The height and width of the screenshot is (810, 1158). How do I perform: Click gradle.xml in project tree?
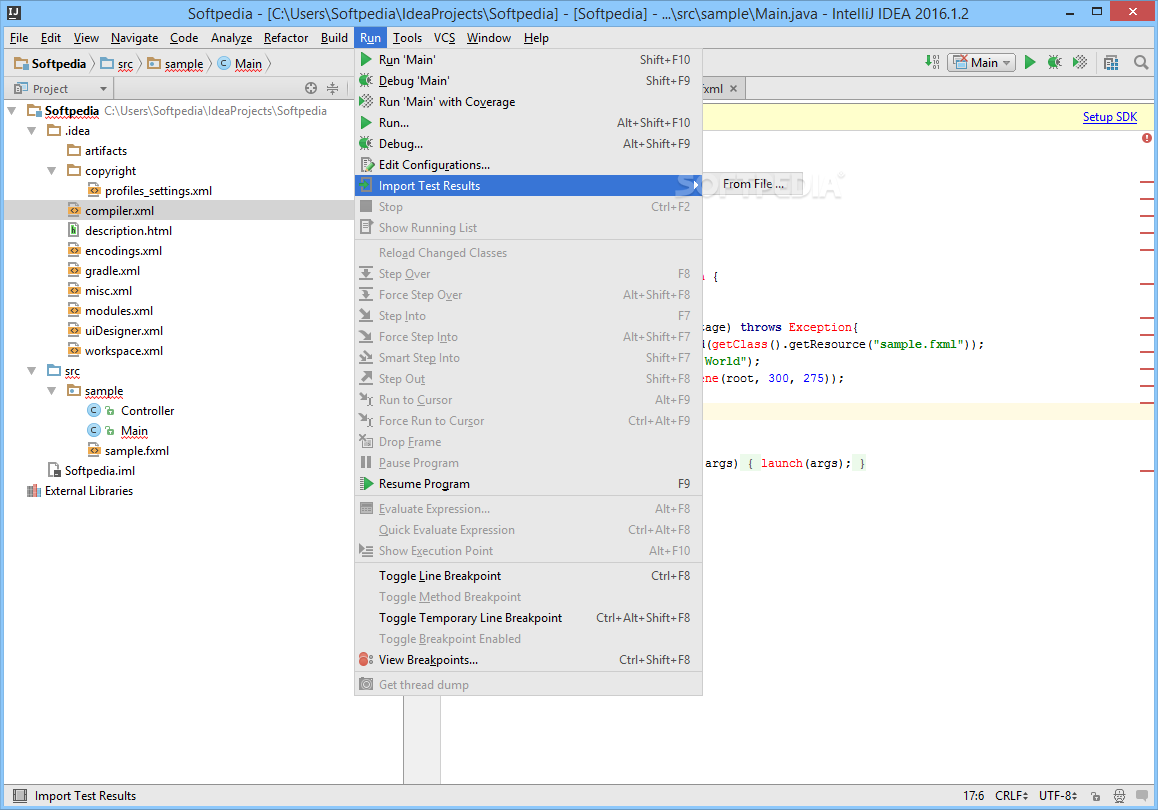tap(112, 271)
